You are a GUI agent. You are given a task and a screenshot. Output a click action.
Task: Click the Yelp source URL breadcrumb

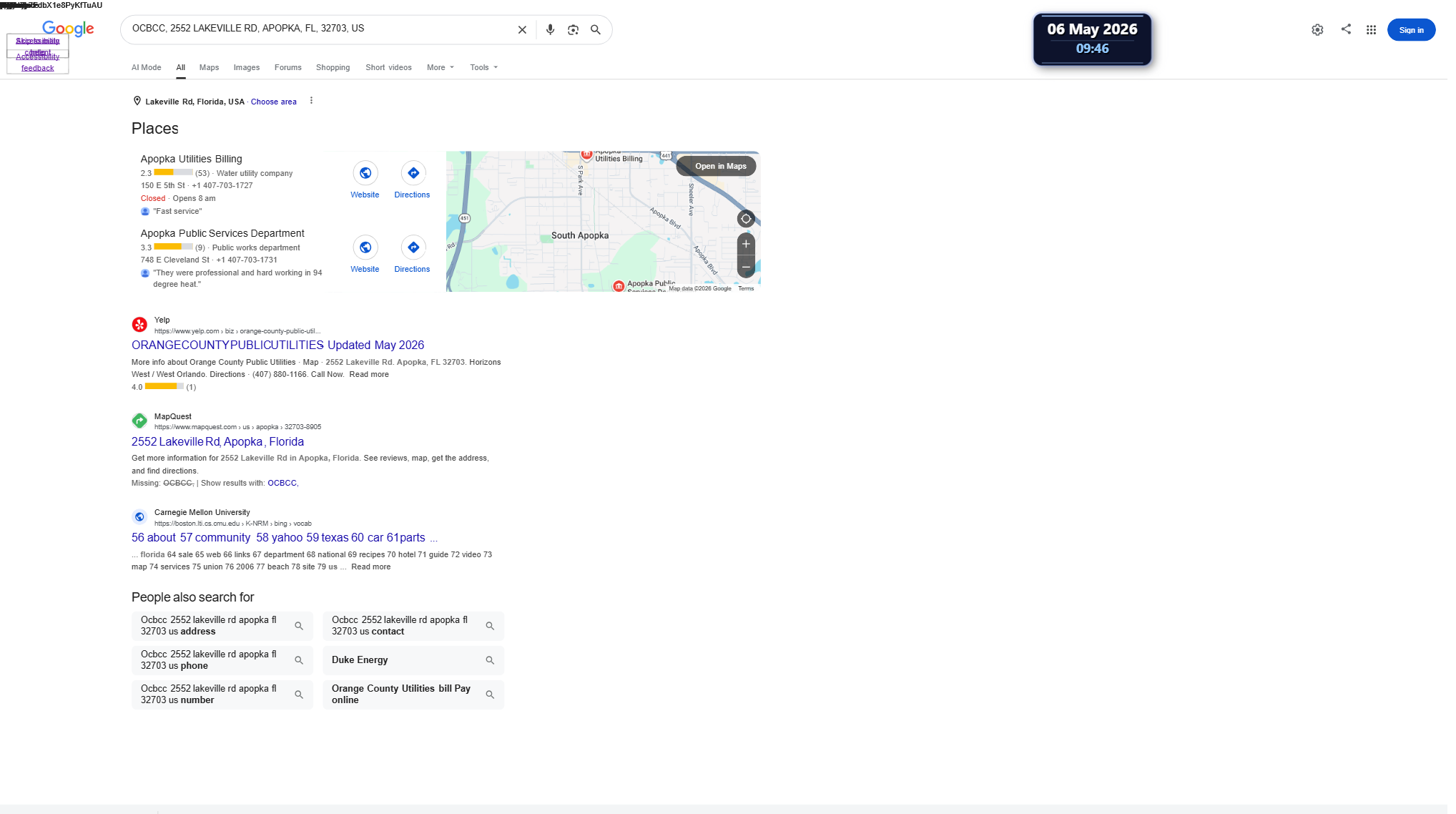[x=237, y=331]
